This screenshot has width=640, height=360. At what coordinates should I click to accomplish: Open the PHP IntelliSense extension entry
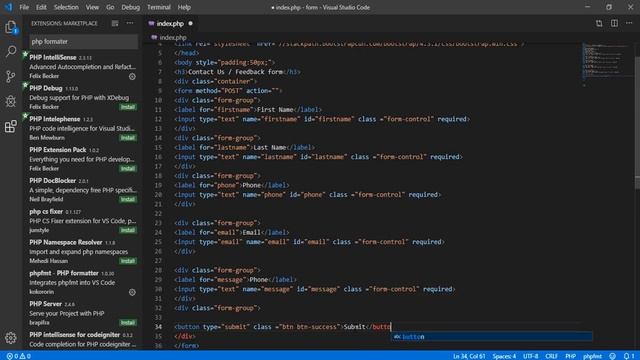coord(82,67)
